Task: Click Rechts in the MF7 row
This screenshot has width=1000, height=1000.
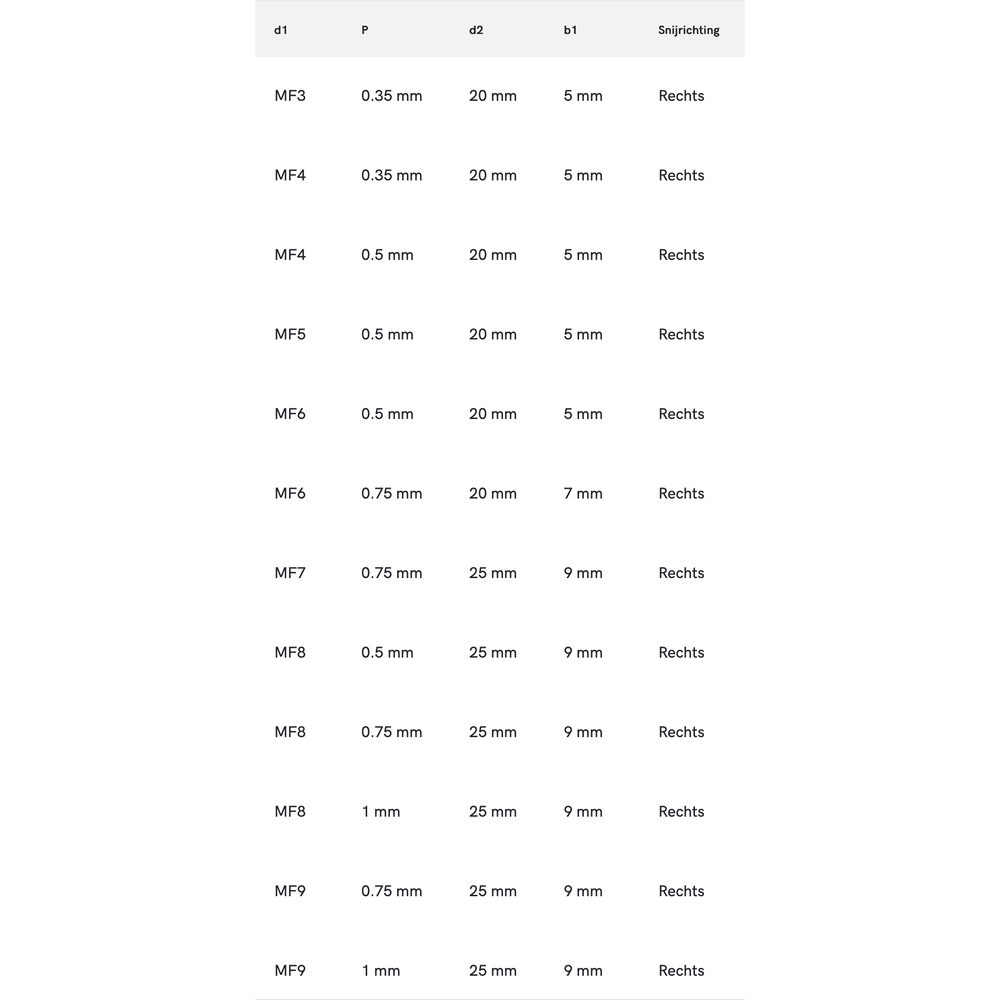Action: click(x=681, y=573)
